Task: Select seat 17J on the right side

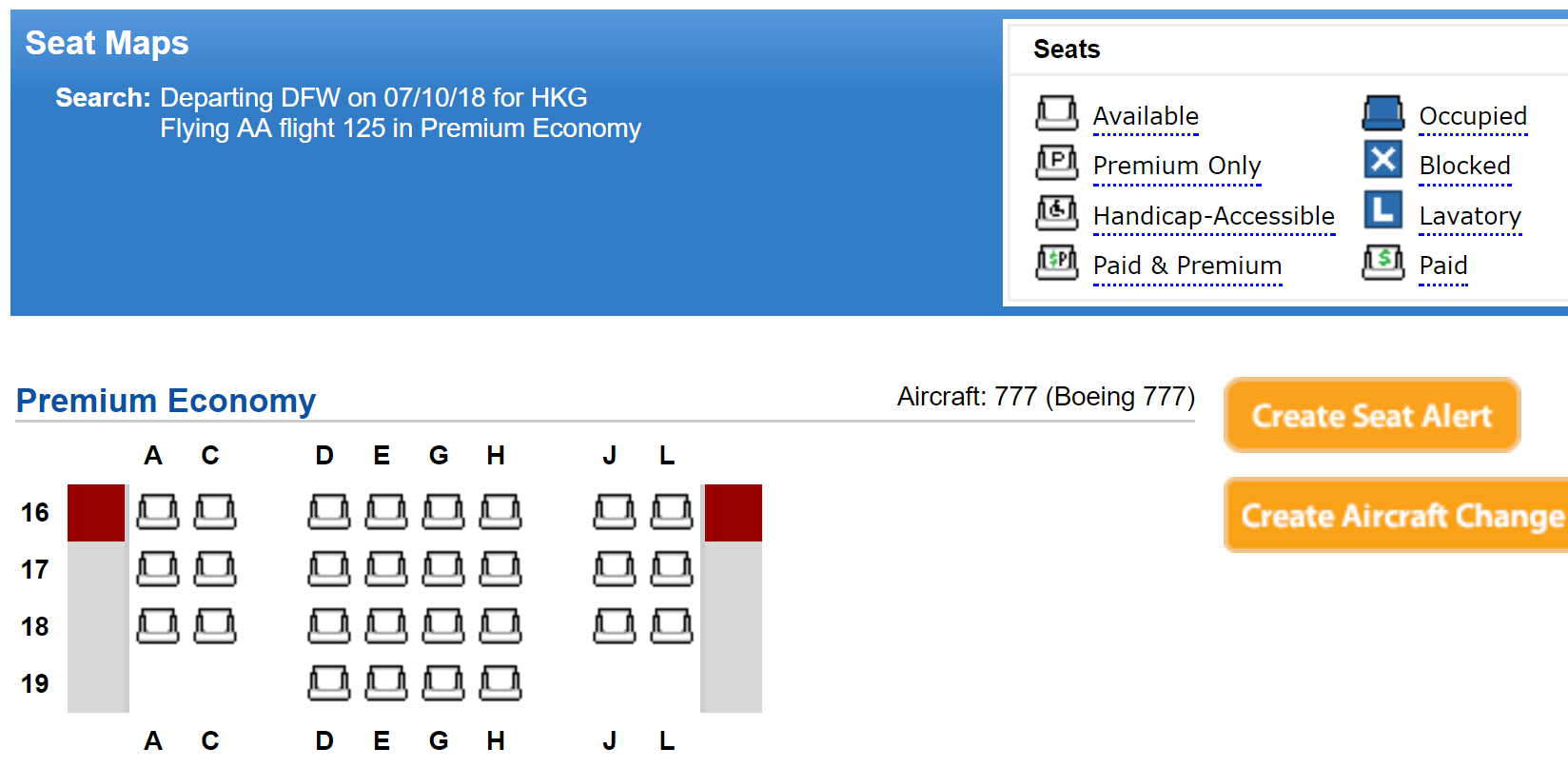Action: click(614, 568)
